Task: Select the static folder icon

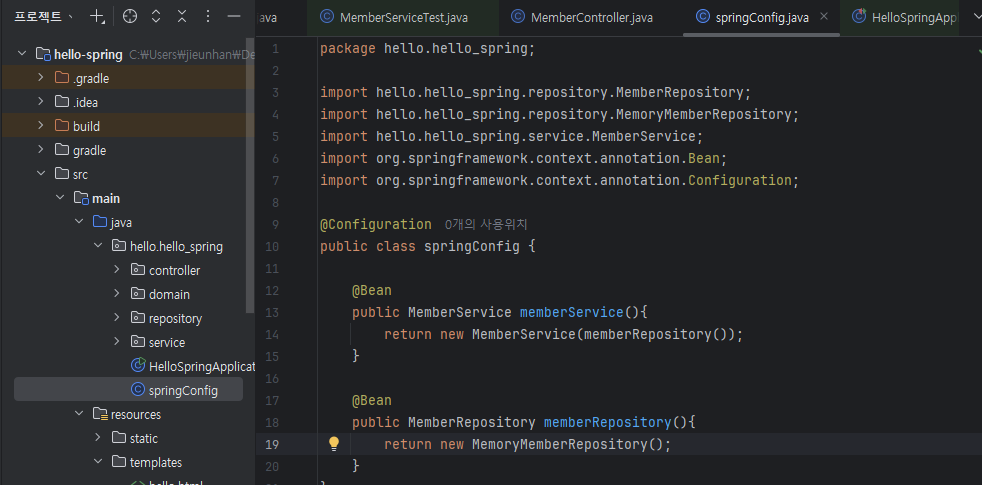Action: pos(119,438)
